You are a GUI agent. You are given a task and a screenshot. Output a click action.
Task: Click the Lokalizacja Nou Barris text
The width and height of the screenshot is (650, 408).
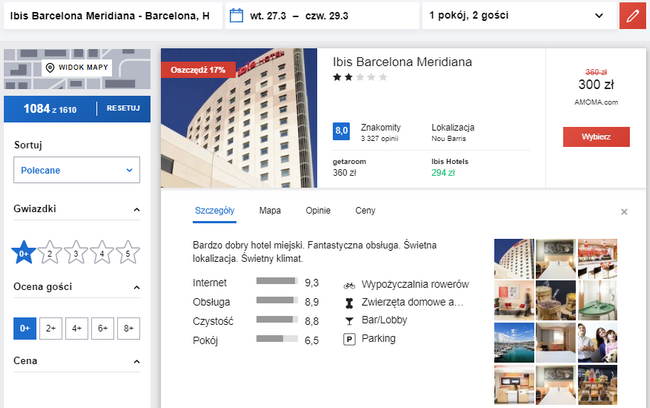coord(453,132)
